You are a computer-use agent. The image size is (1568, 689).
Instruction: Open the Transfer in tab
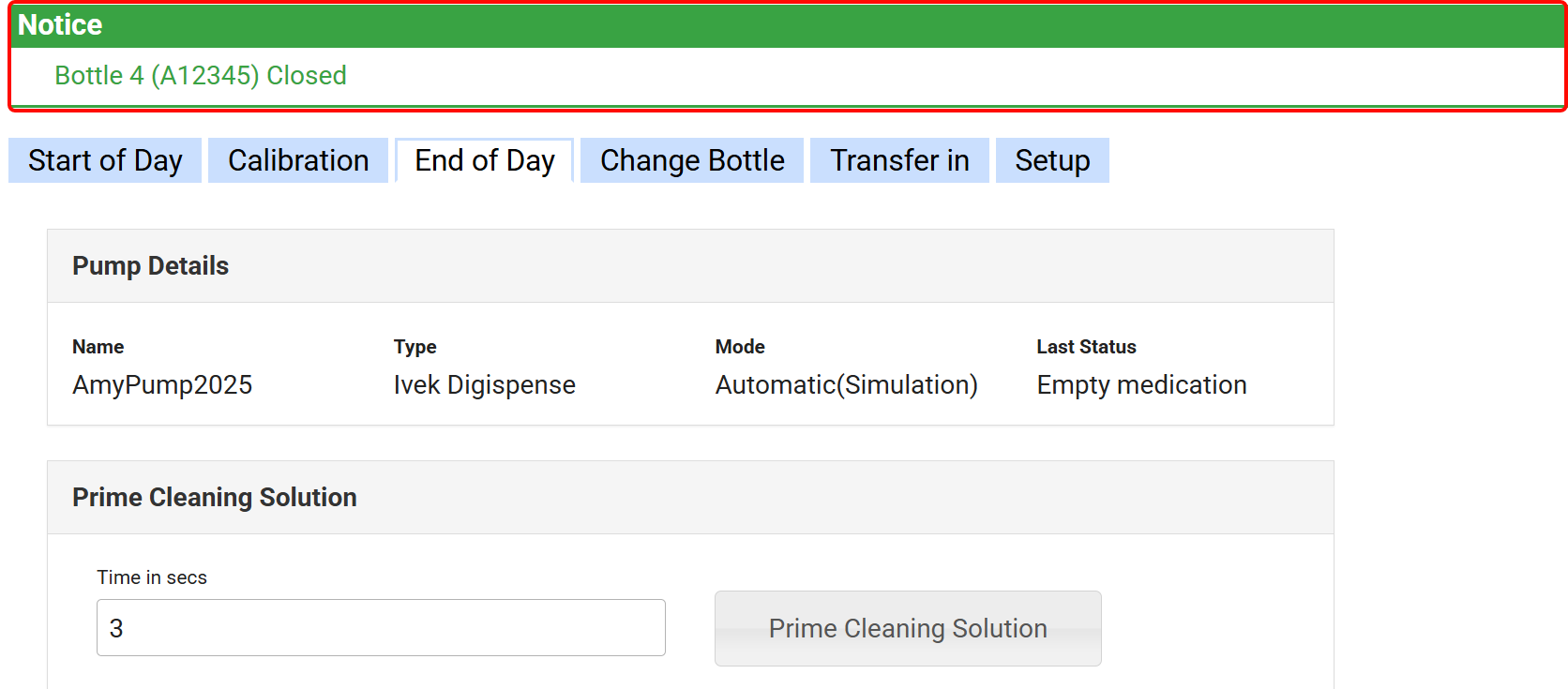899,160
